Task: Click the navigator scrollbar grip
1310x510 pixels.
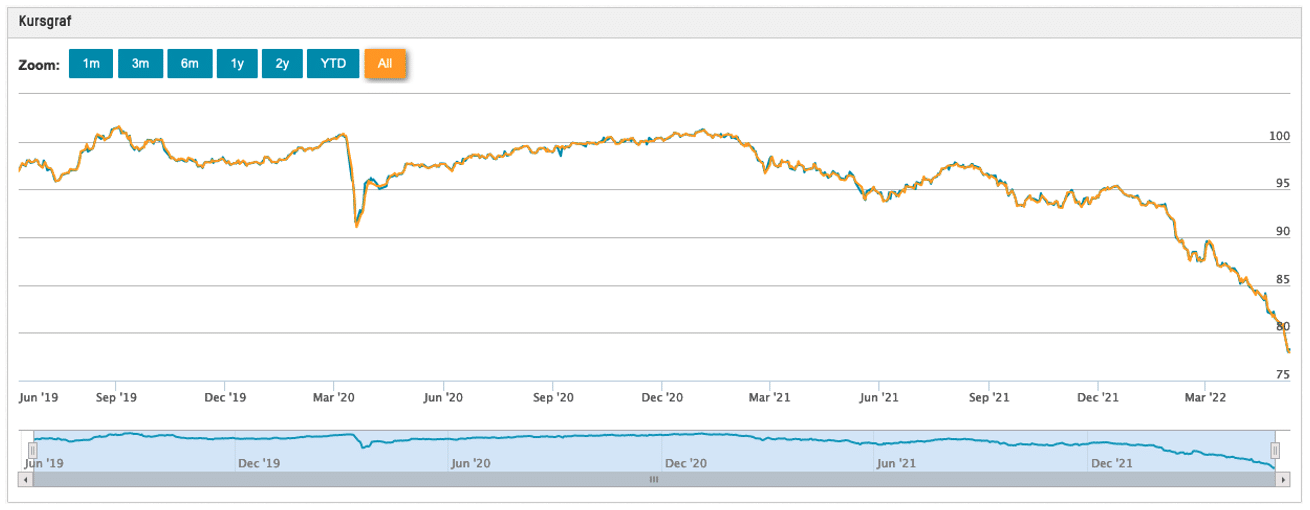Action: (x=654, y=480)
